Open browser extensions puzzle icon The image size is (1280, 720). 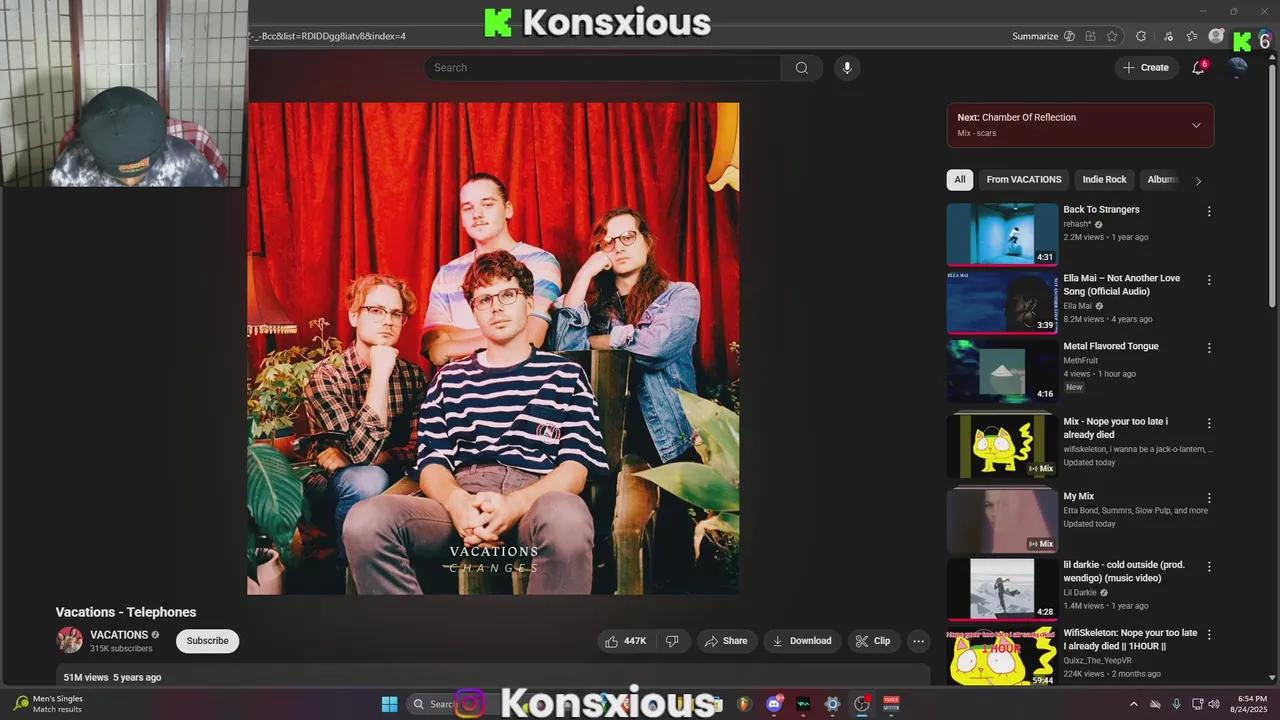pyautogui.click(x=1141, y=36)
